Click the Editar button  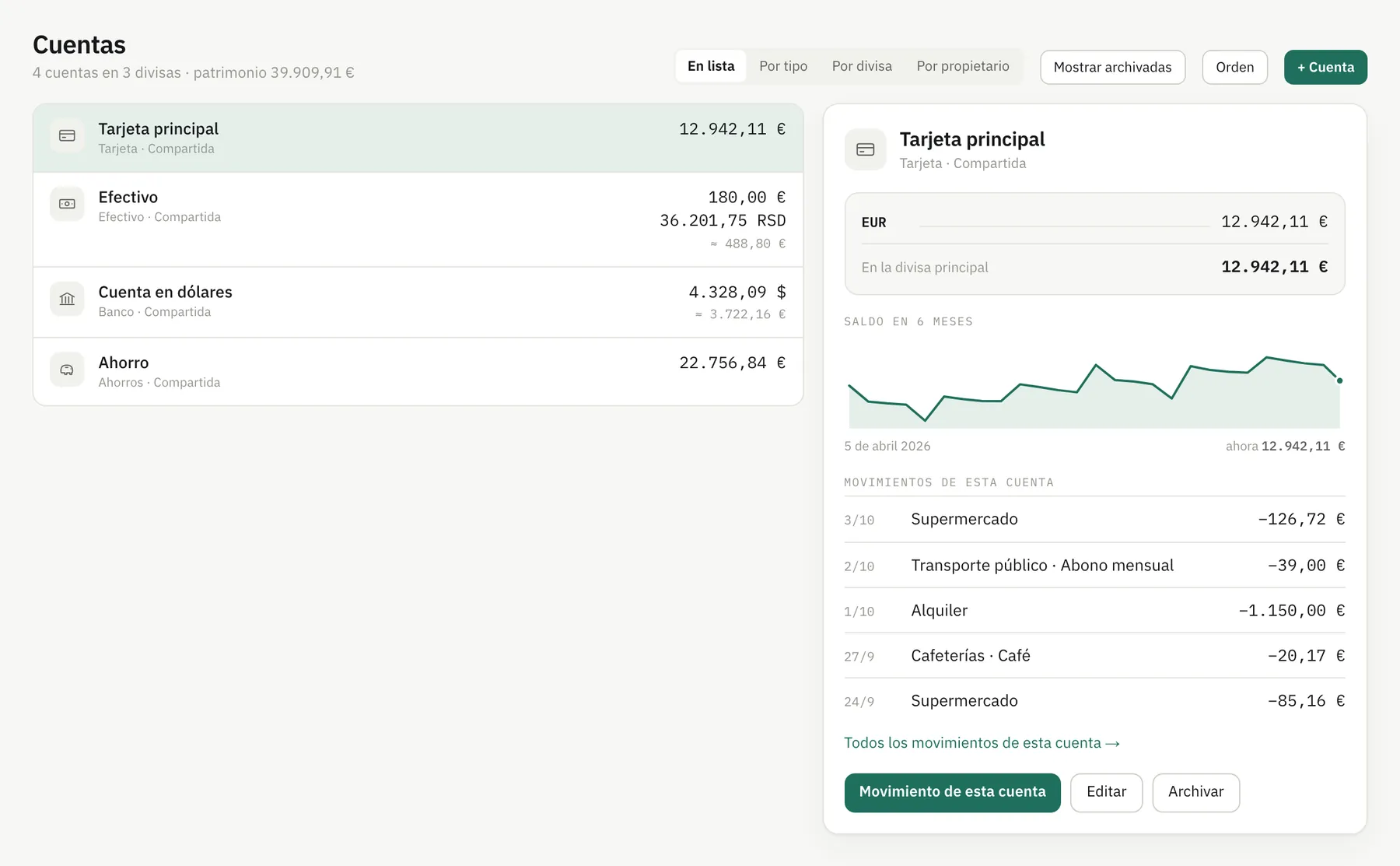[1106, 792]
